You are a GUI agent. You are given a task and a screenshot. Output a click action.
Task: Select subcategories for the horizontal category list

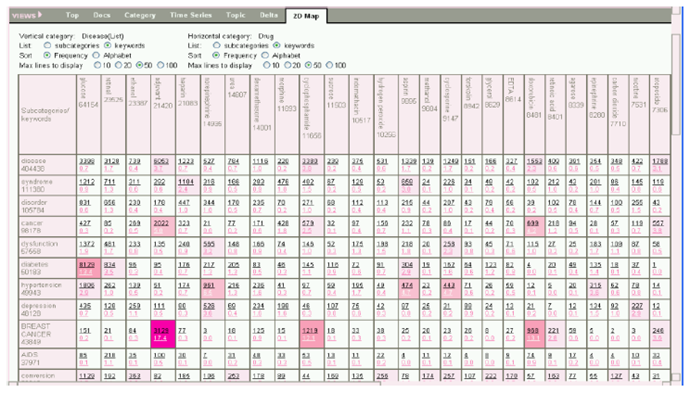(x=217, y=45)
